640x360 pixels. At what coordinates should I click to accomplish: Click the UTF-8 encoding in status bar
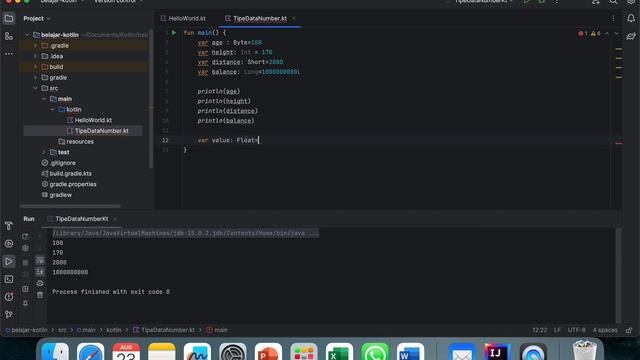[x=576, y=330]
